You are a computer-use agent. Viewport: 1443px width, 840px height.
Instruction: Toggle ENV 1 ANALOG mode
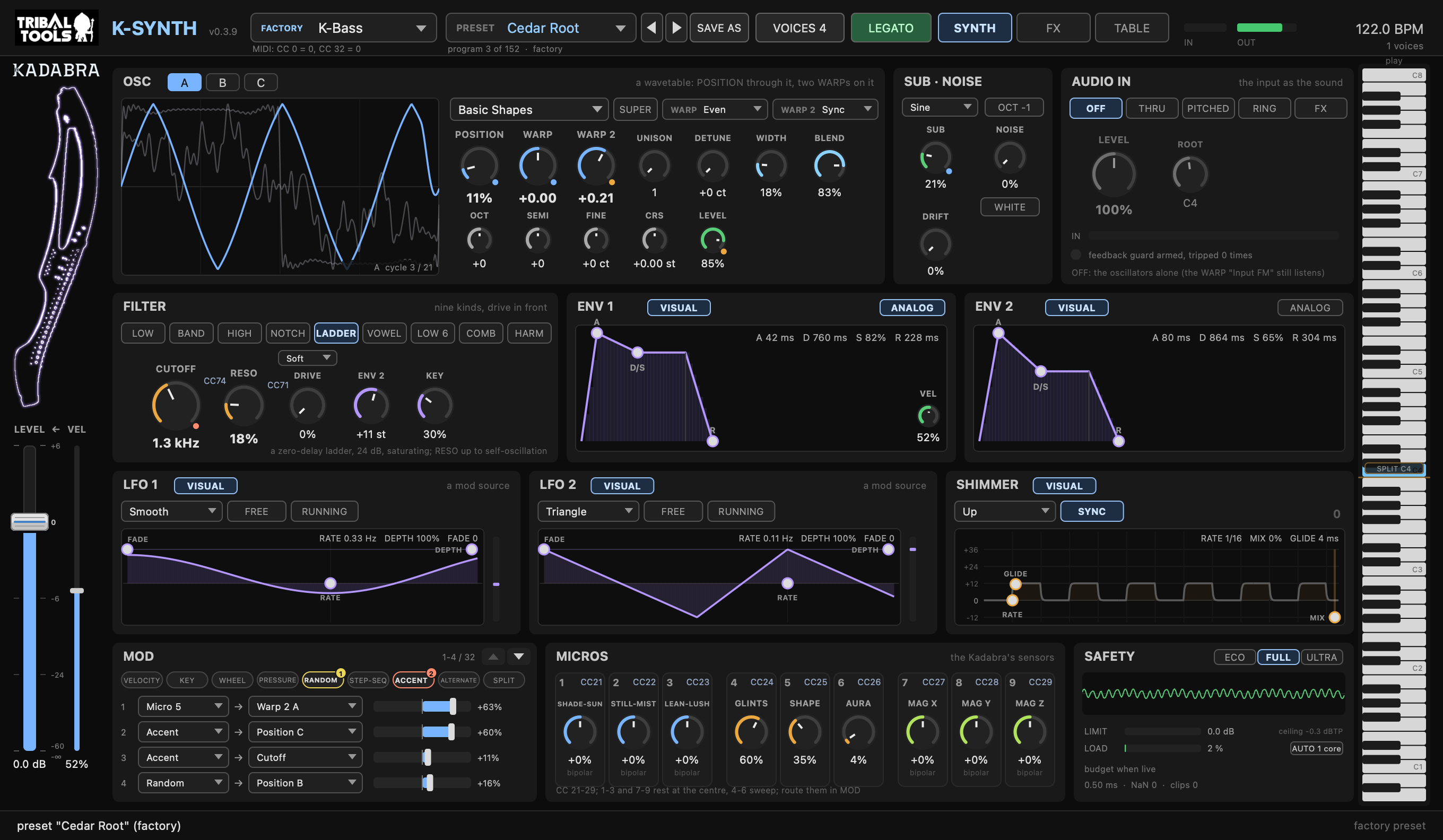pos(911,308)
